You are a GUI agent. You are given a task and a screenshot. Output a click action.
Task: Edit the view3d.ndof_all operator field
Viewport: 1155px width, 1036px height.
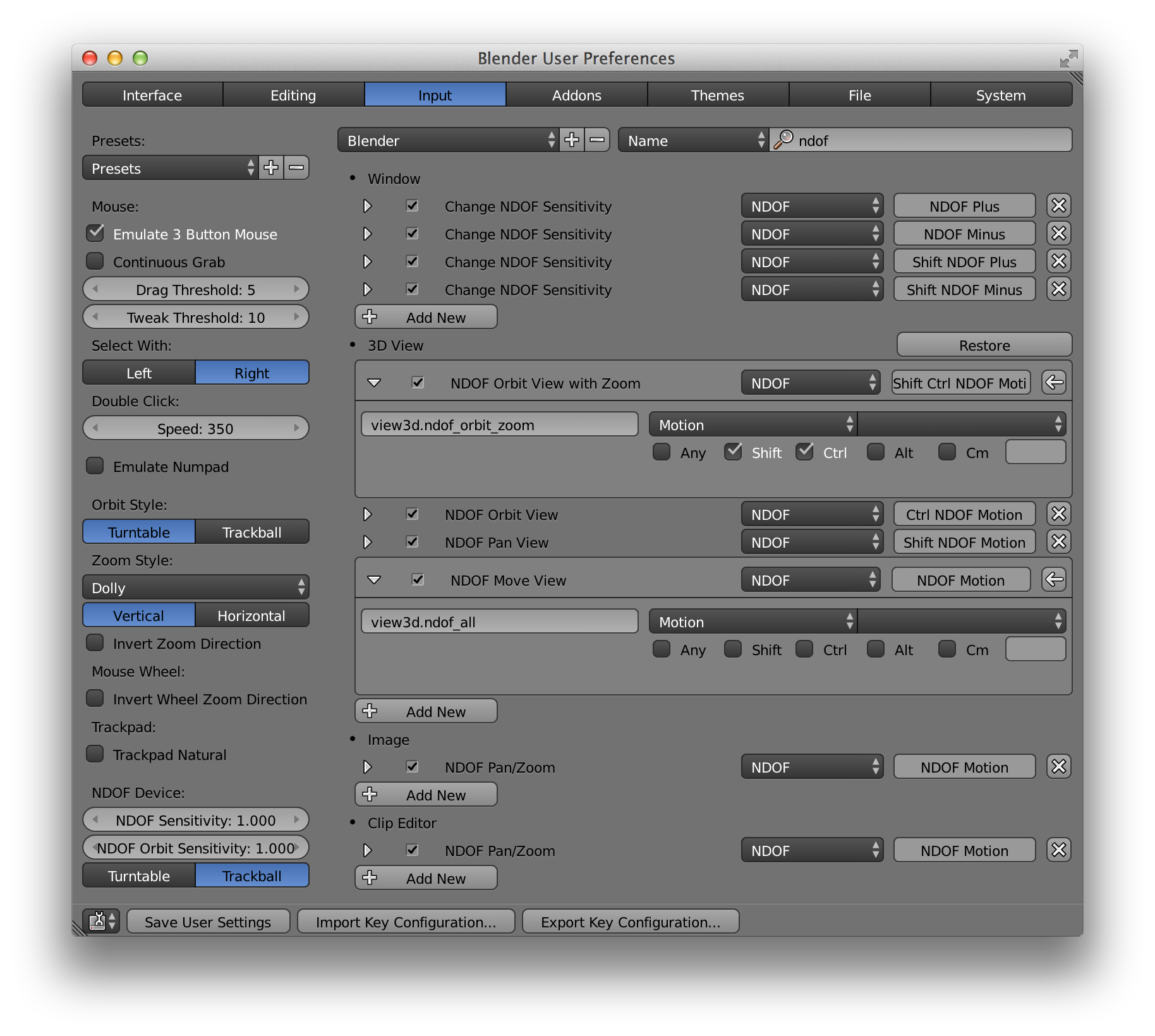pos(499,622)
